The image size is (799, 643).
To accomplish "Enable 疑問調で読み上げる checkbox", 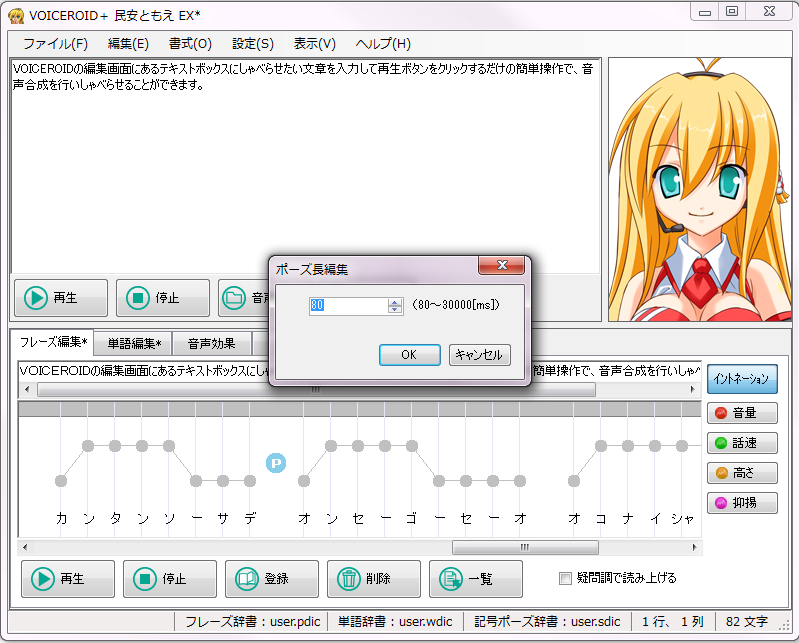I will 565,578.
